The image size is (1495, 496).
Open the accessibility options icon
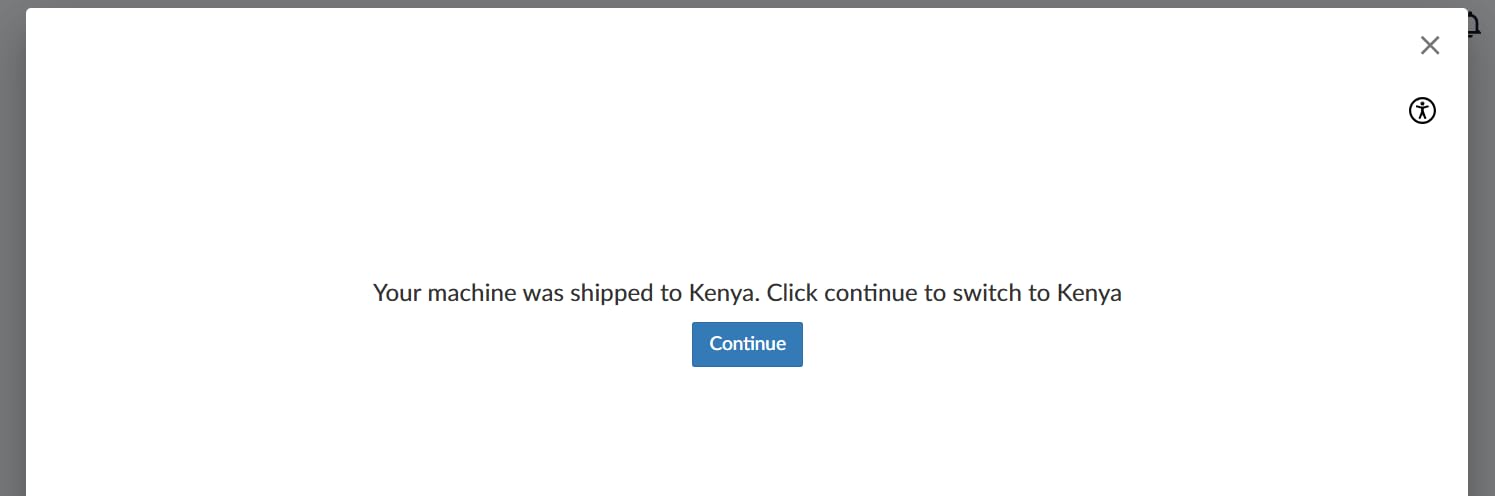[x=1422, y=111]
